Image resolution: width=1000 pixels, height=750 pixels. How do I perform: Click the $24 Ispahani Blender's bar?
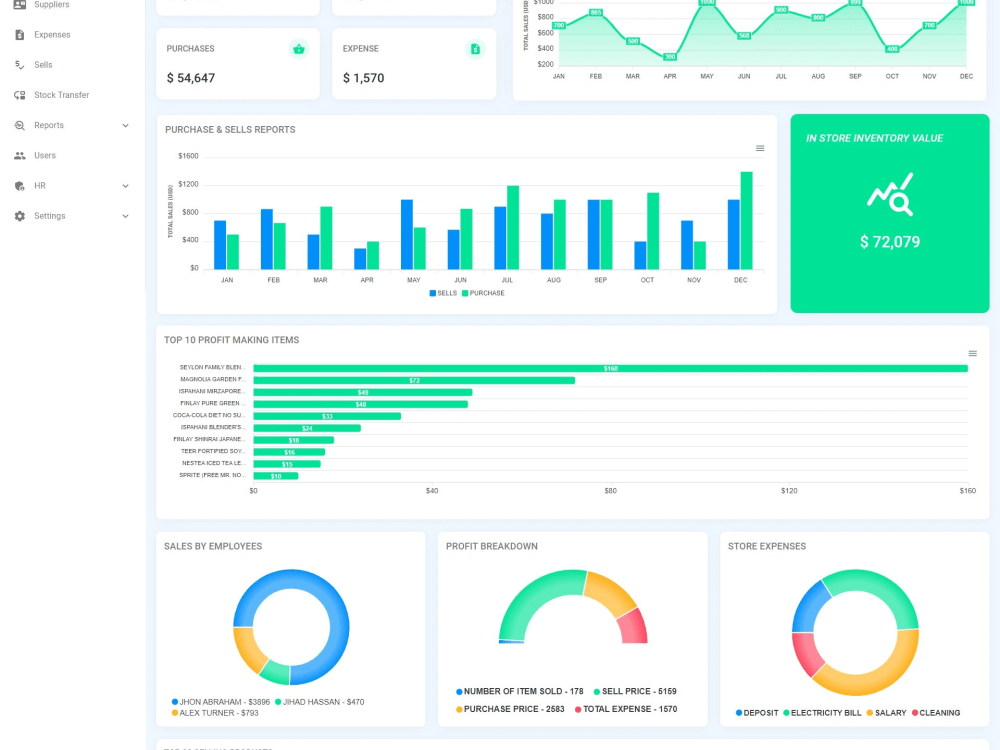(x=307, y=429)
